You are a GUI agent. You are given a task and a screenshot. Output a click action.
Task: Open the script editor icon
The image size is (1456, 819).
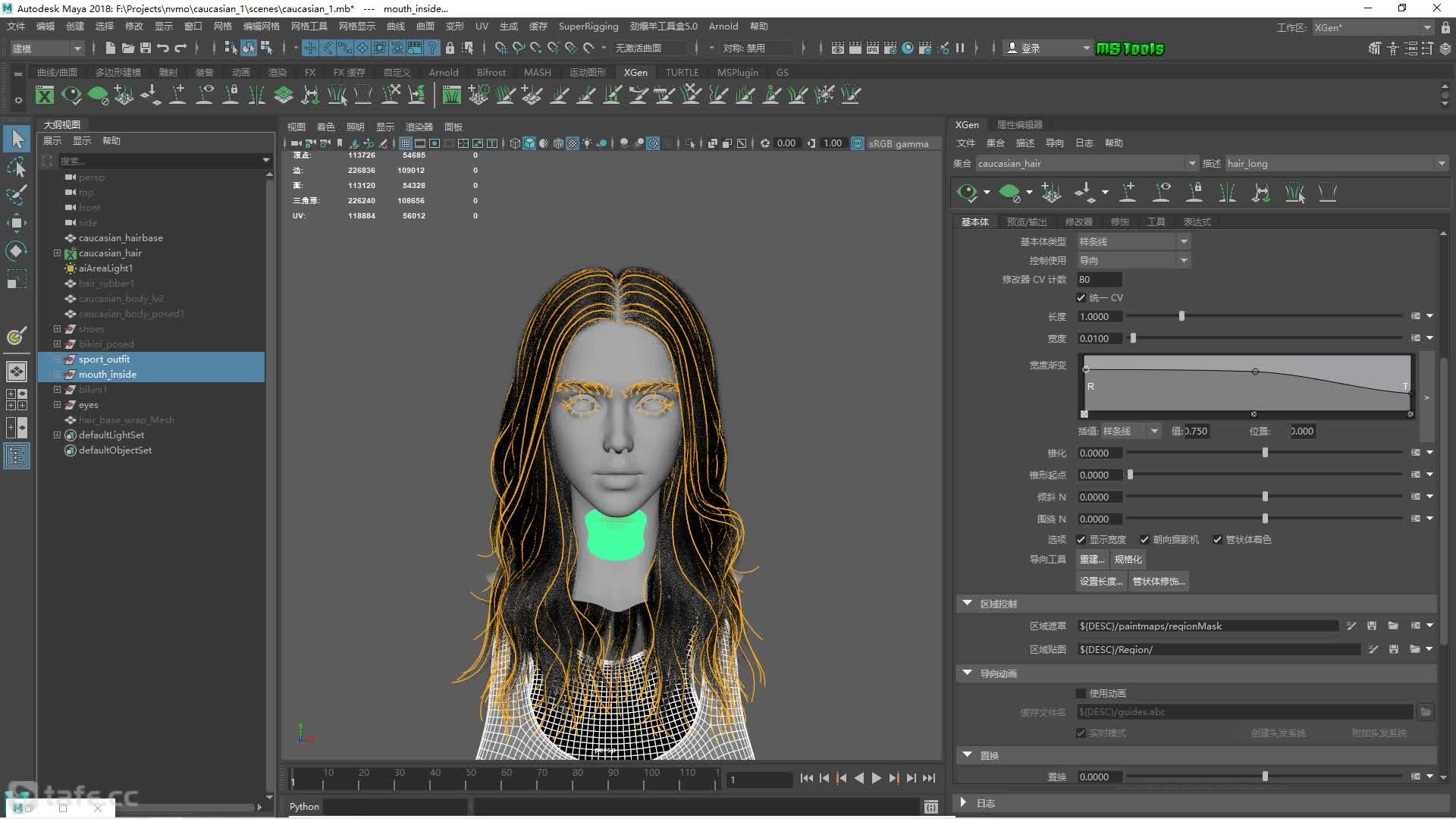931,807
